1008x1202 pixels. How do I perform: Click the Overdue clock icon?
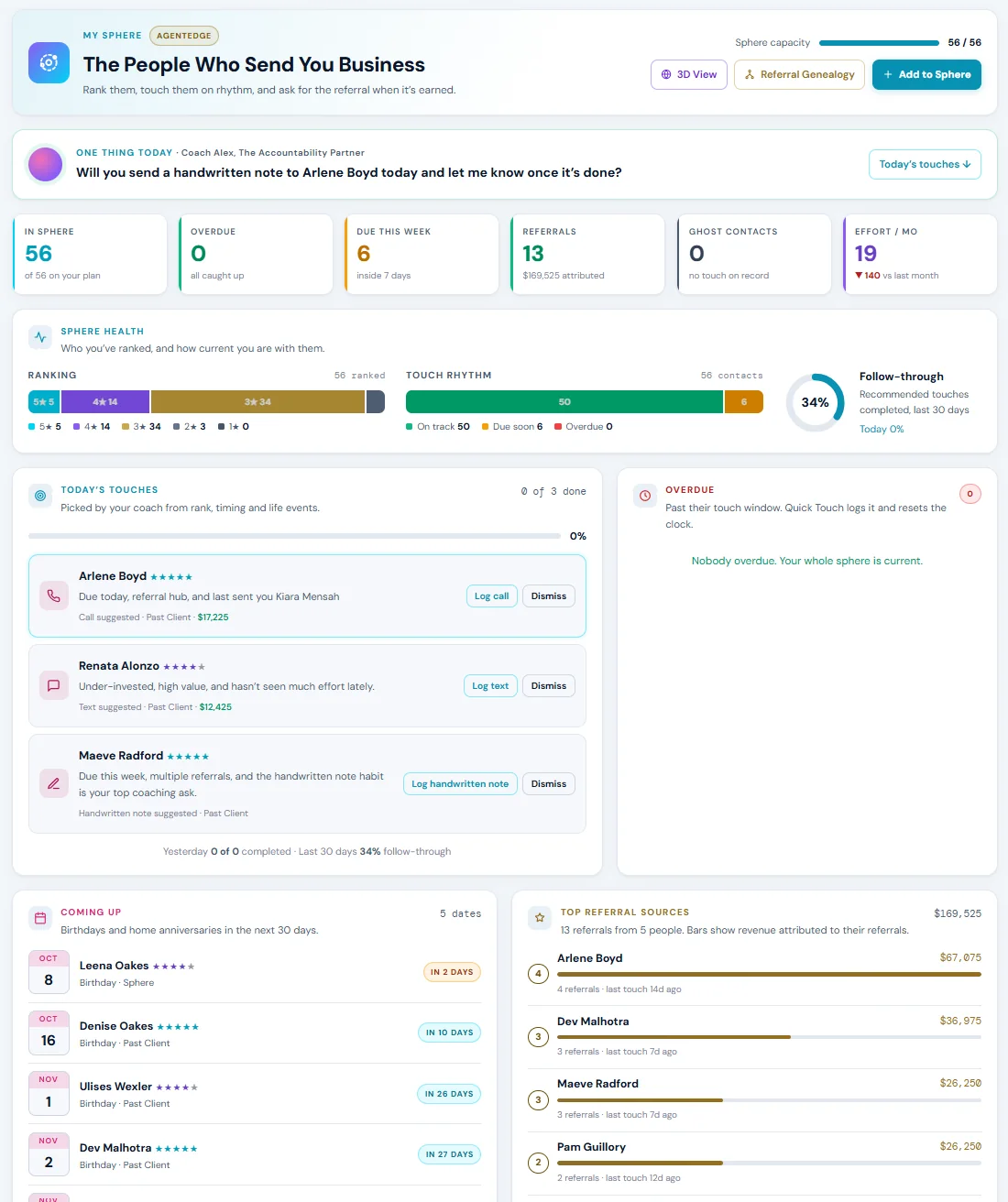click(645, 496)
